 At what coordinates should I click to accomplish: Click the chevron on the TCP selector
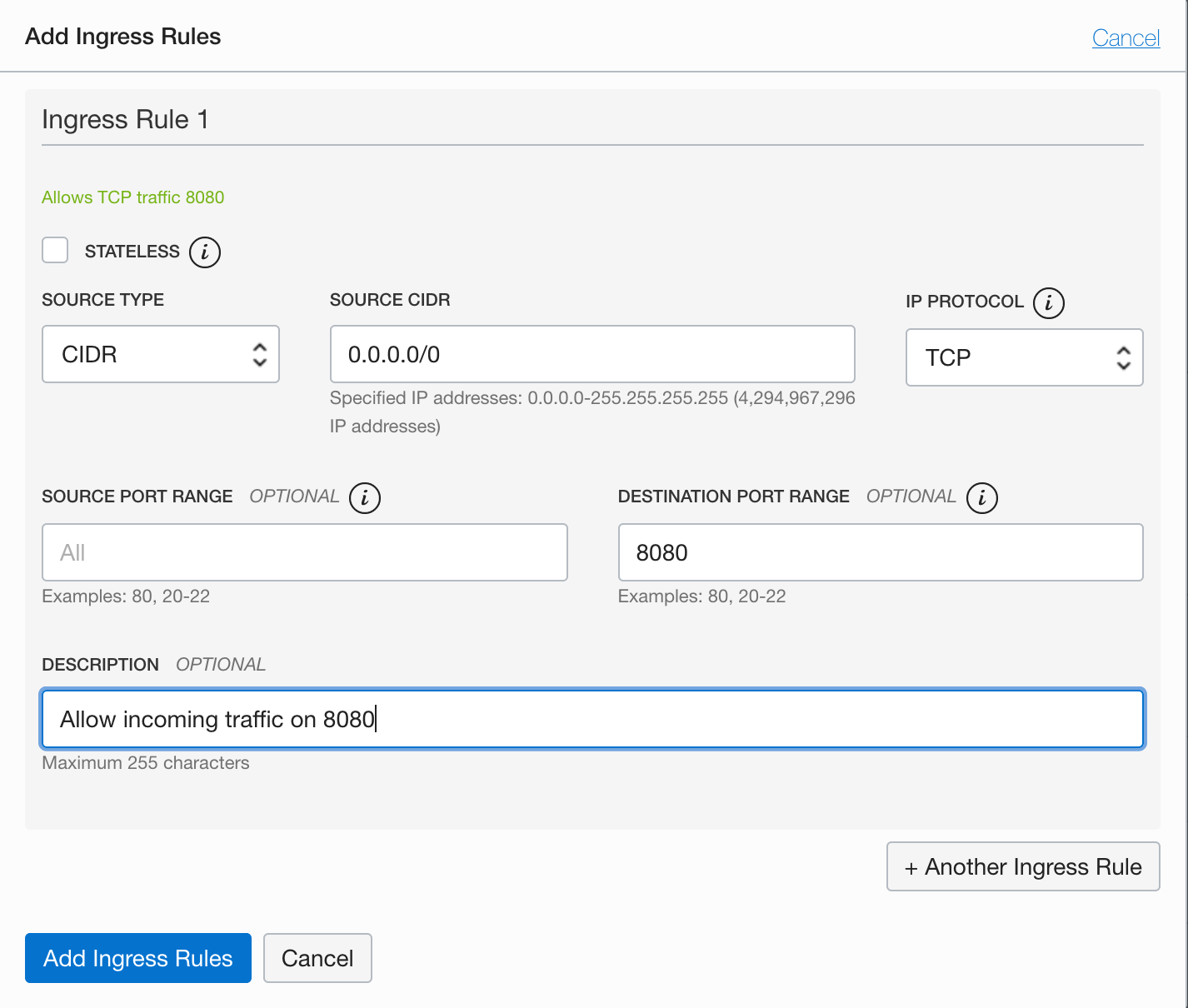[1123, 357]
